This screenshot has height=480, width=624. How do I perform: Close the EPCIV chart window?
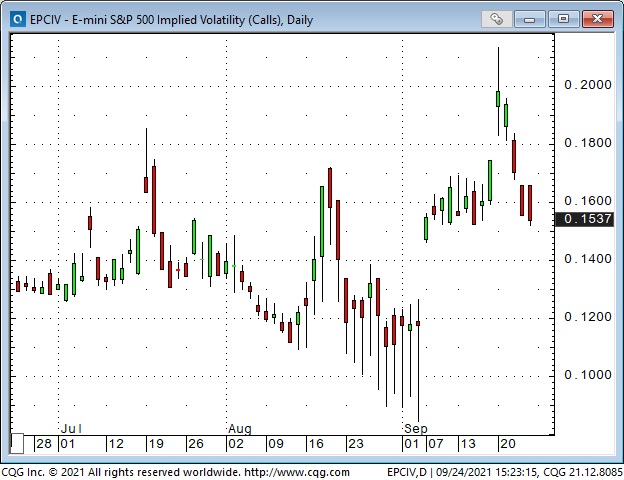(597, 19)
